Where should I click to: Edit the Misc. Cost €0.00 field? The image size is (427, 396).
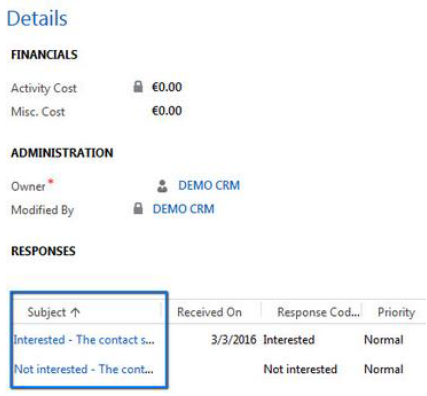167,111
